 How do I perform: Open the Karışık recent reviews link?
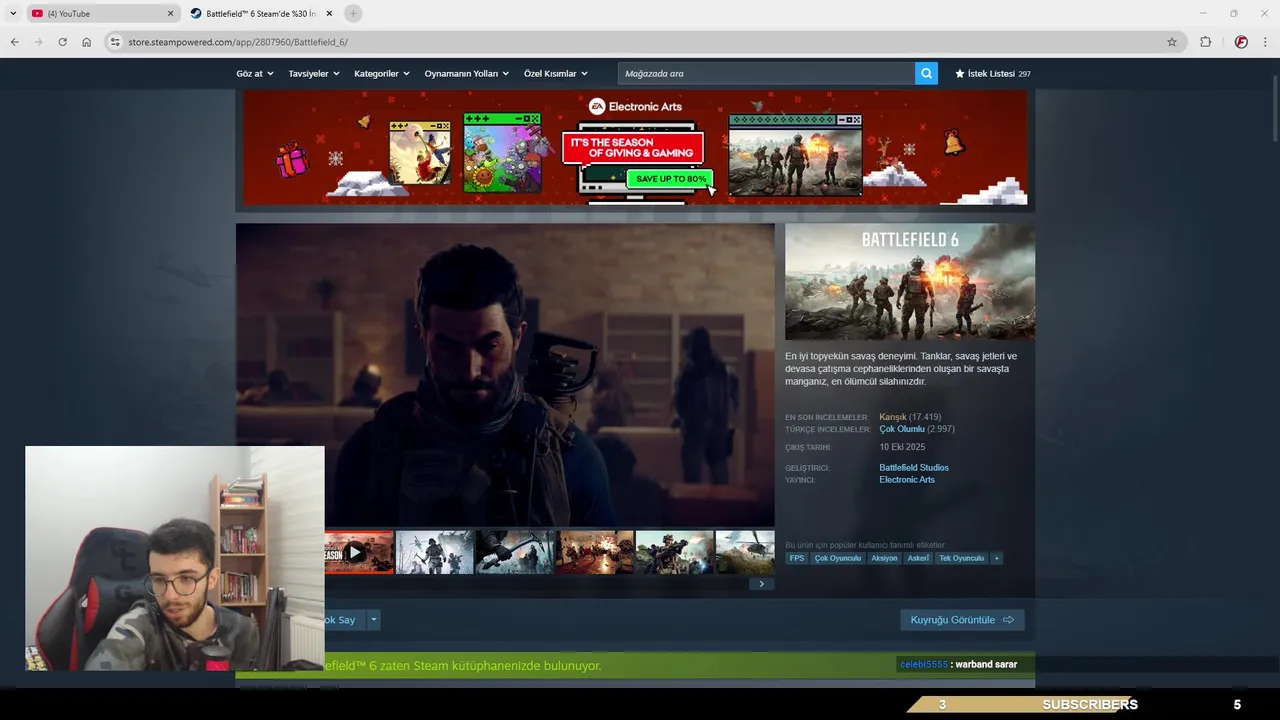(893, 417)
